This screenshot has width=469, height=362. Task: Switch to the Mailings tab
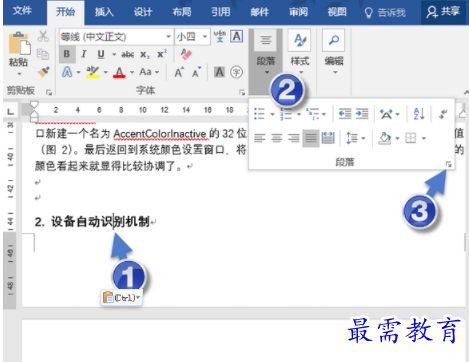260,12
